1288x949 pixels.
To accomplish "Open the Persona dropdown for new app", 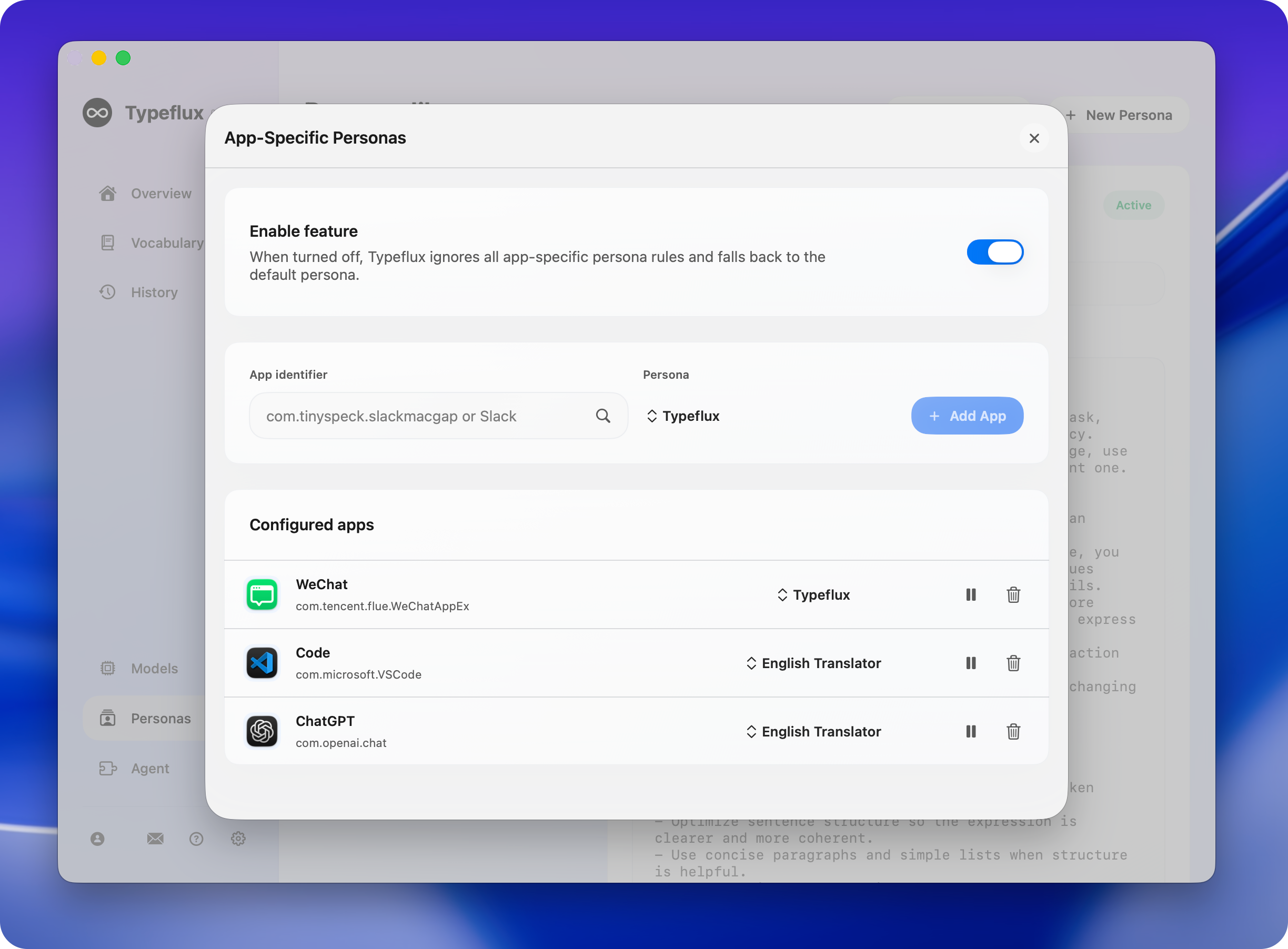I will [683, 416].
